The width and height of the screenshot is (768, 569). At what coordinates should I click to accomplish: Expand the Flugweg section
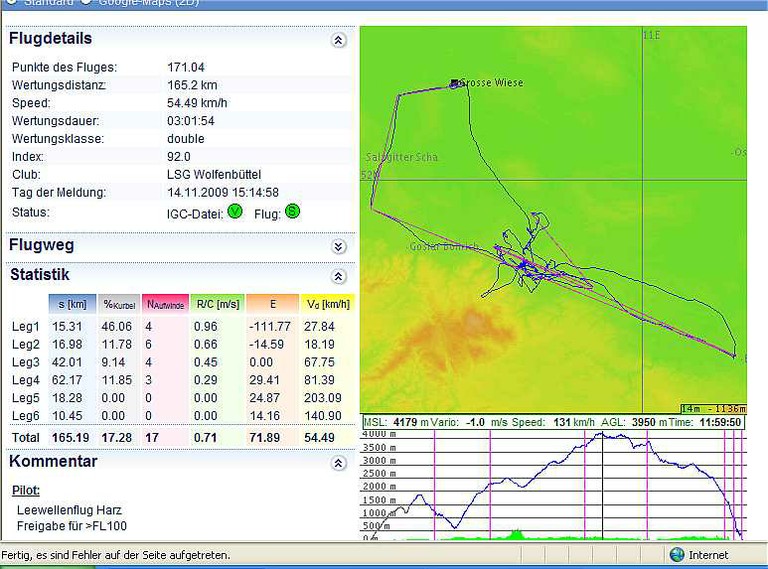338,247
